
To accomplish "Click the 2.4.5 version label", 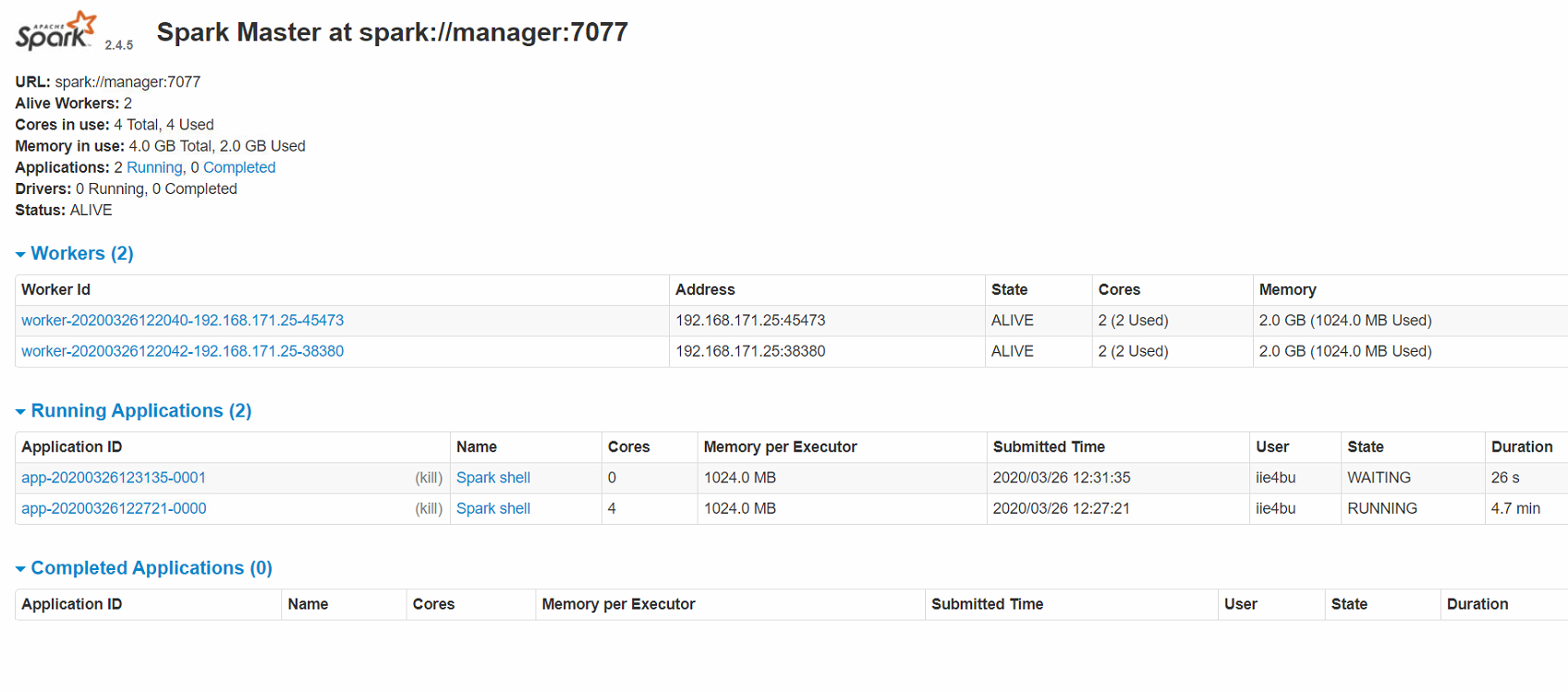I will point(118,44).
